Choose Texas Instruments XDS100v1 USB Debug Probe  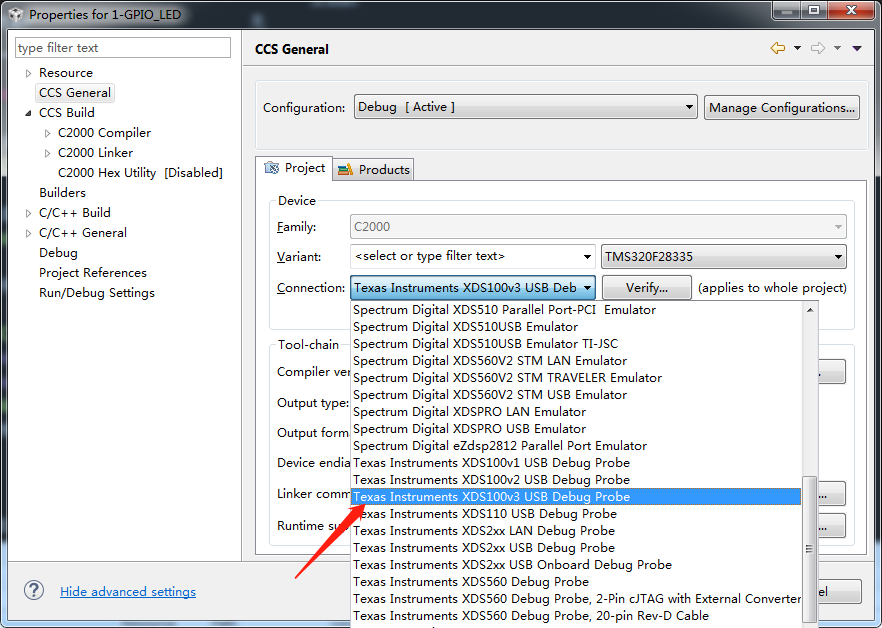[x=576, y=463]
